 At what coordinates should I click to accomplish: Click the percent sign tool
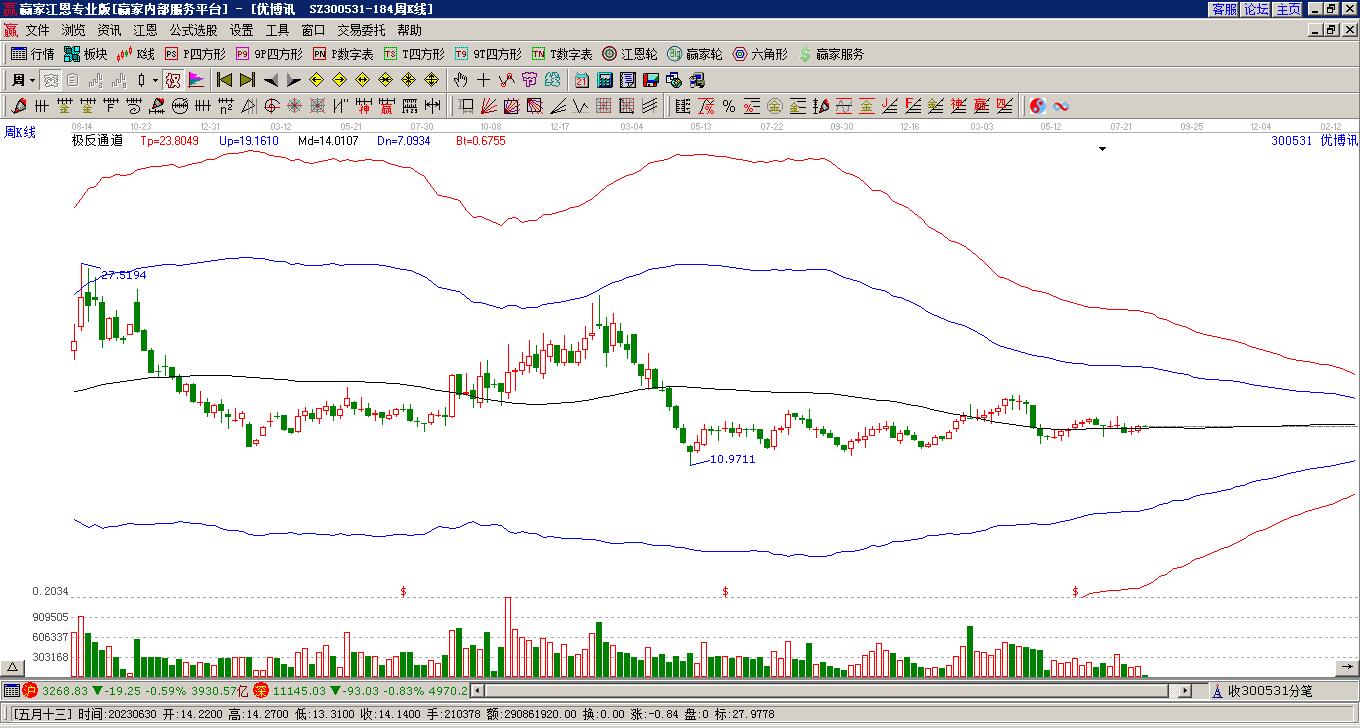(x=729, y=106)
